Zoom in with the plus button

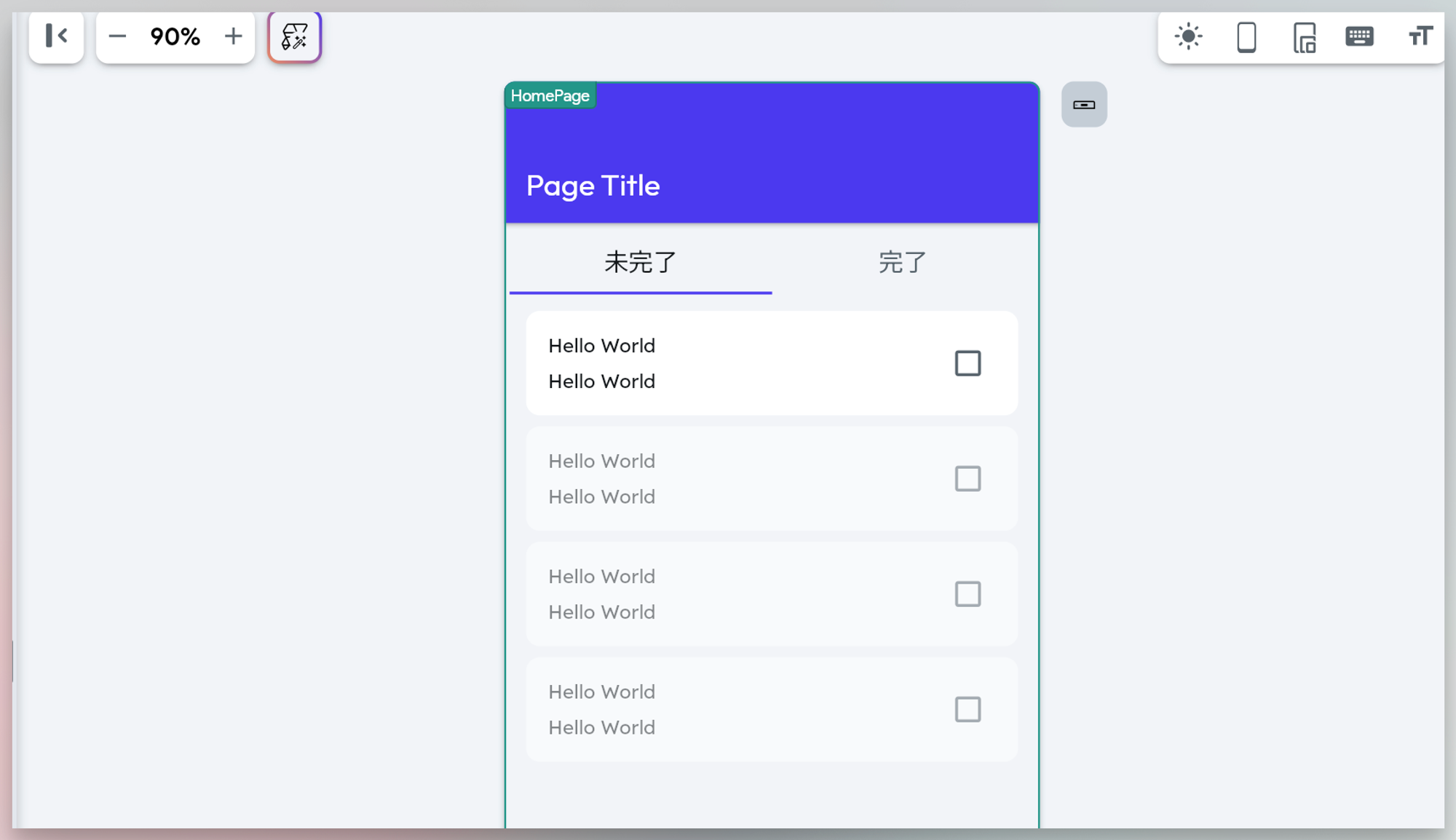tap(233, 36)
